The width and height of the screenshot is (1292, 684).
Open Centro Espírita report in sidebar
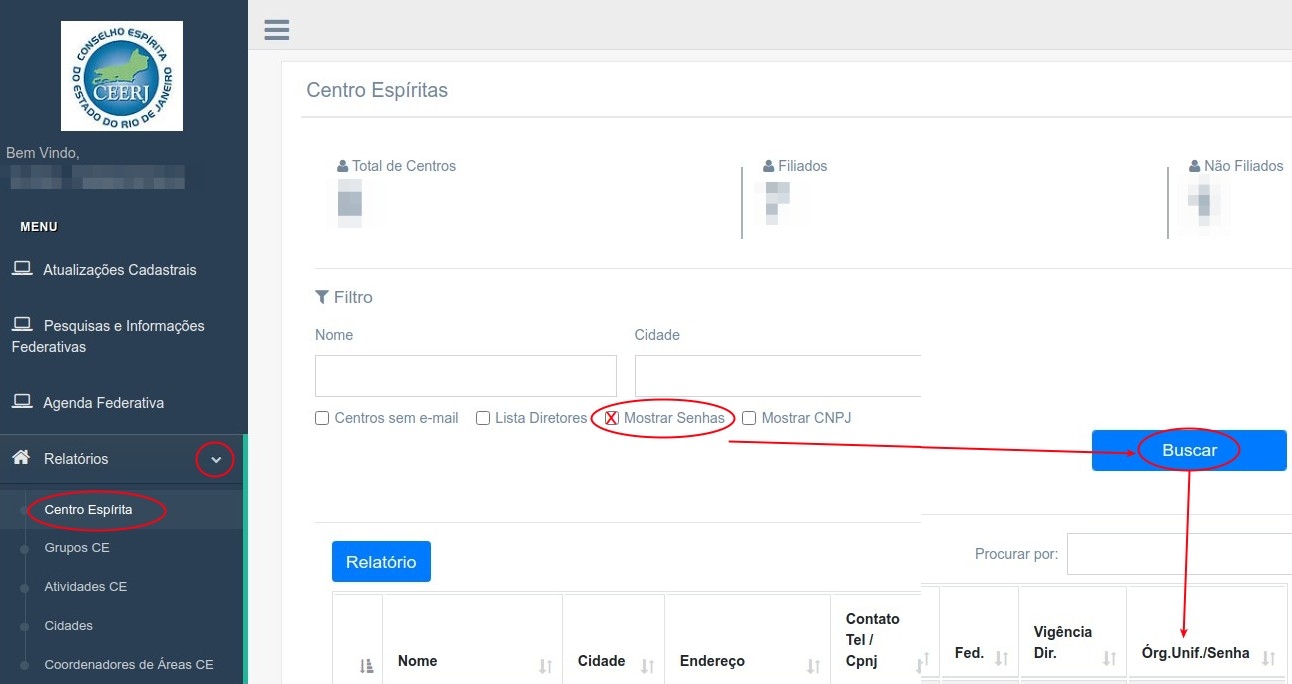tap(88, 509)
